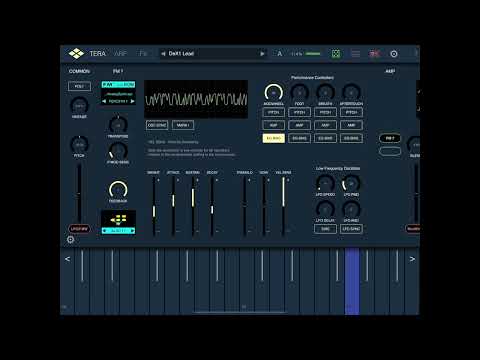Select the COMMON section label

pyautogui.click(x=79, y=71)
